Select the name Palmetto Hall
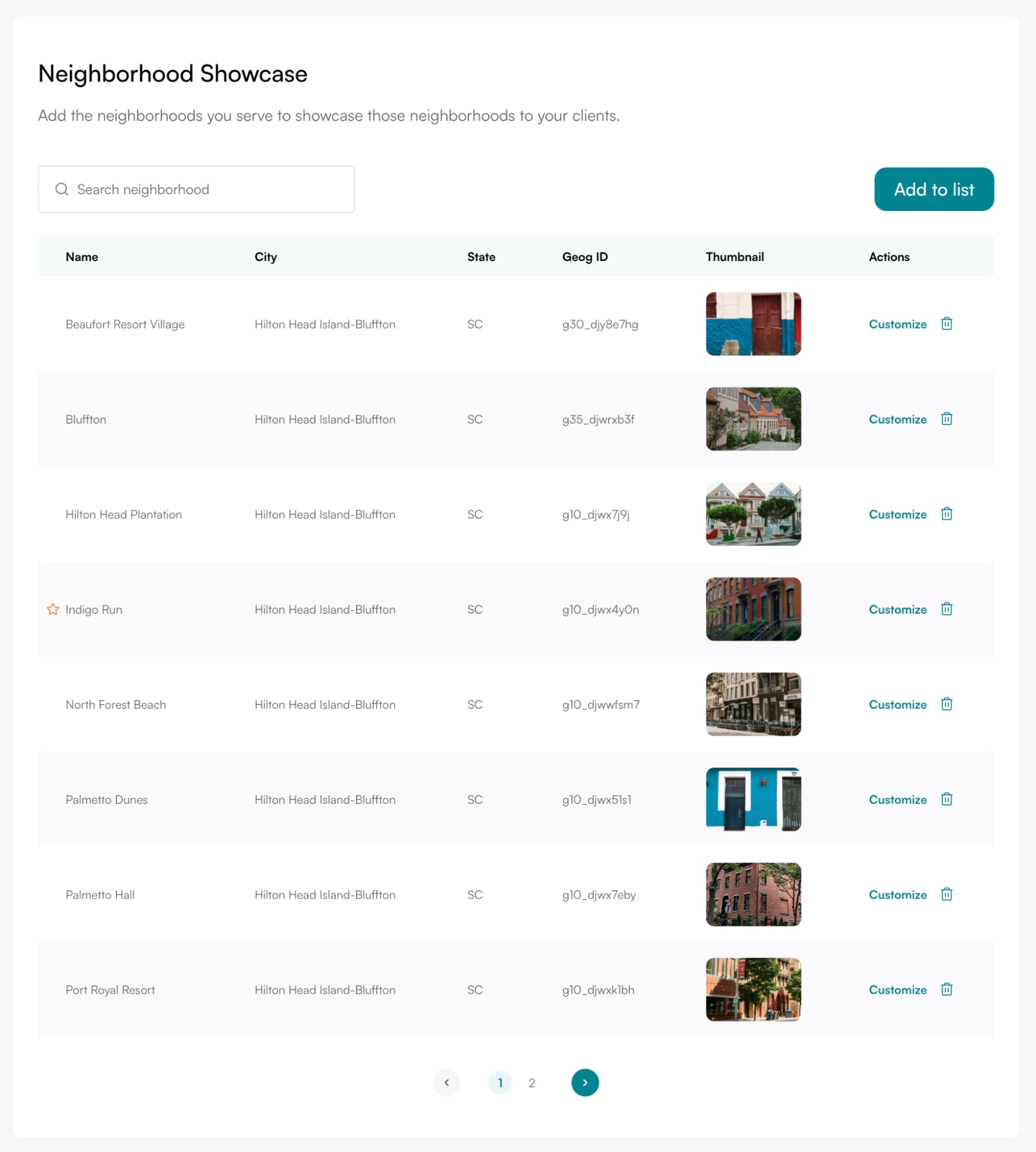Viewport: 1036px width, 1152px height. [100, 895]
